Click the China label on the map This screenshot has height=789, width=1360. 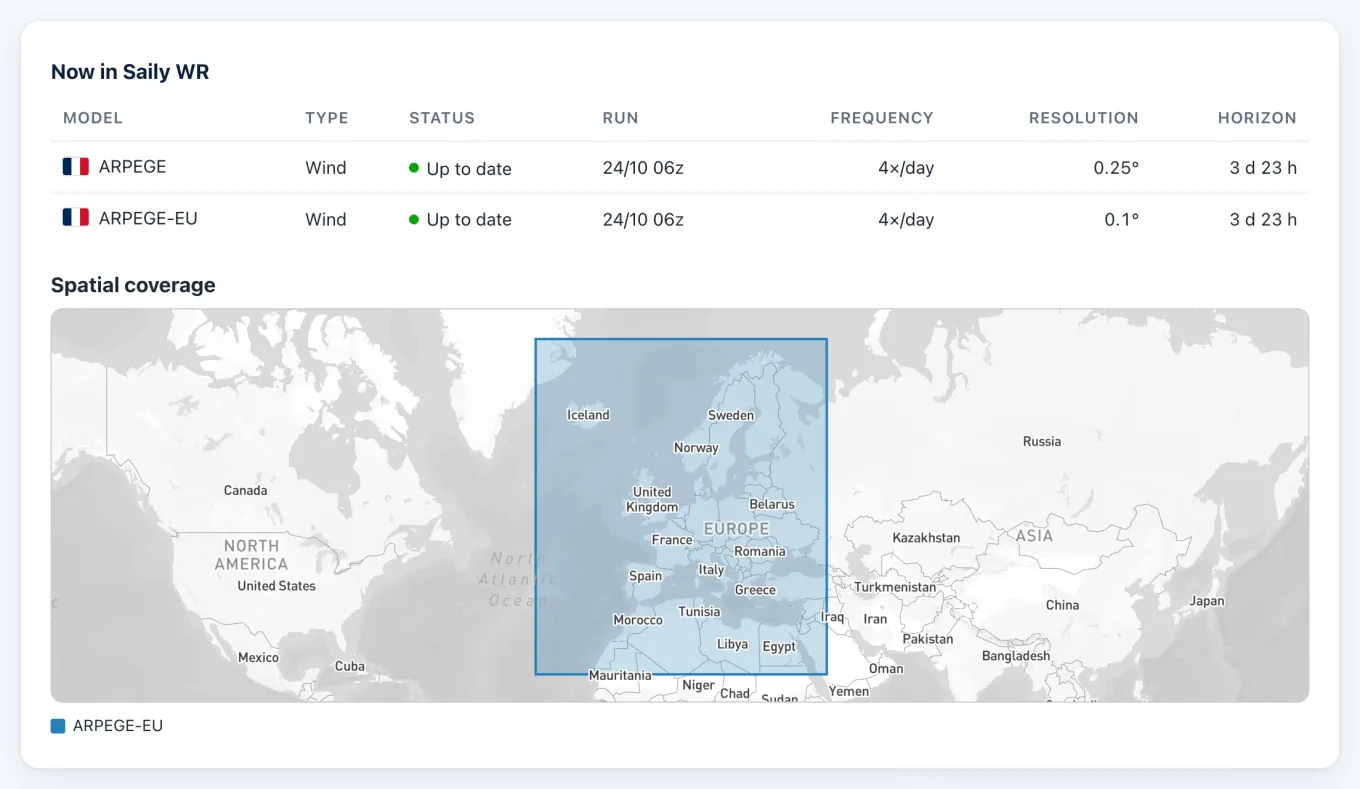[x=1062, y=605]
